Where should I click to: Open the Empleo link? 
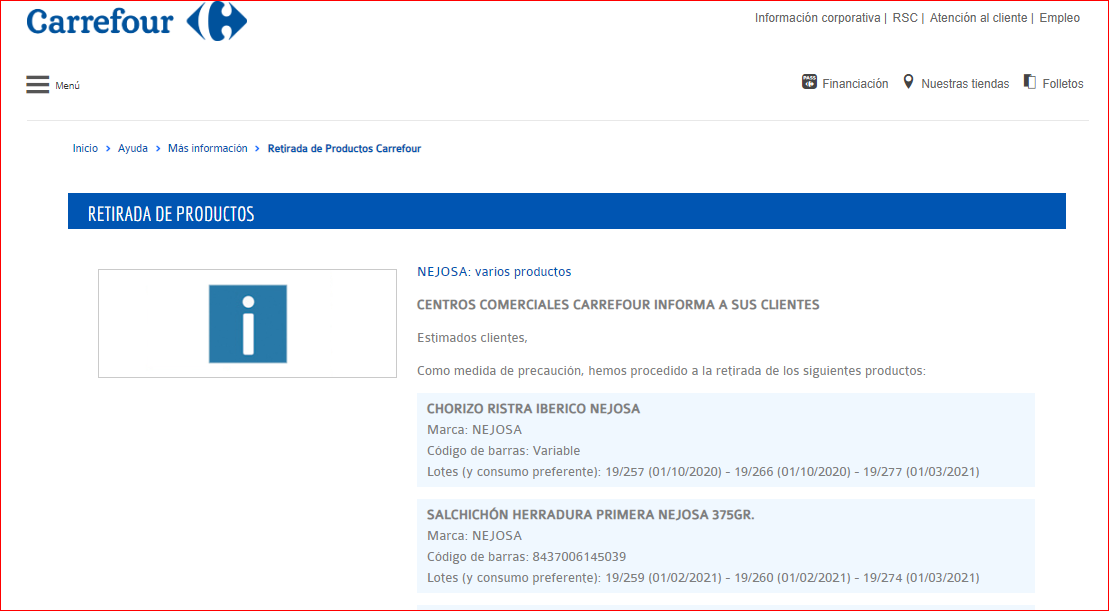[x=1059, y=18]
